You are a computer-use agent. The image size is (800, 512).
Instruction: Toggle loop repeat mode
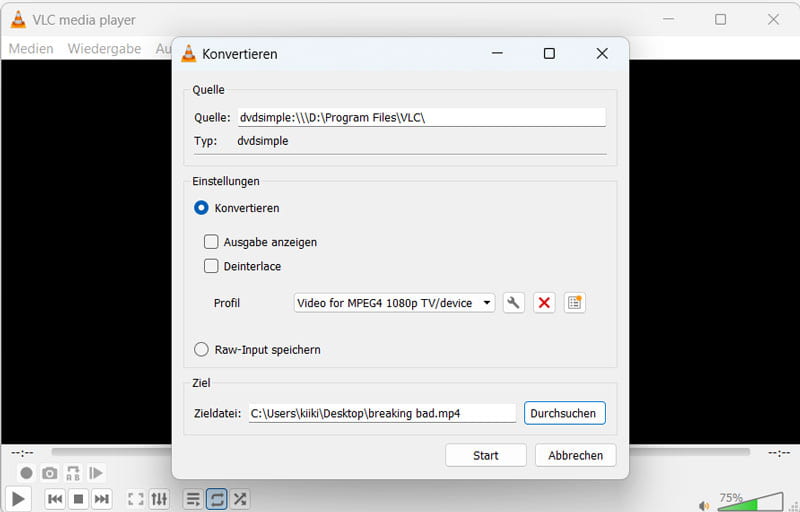(x=217, y=498)
